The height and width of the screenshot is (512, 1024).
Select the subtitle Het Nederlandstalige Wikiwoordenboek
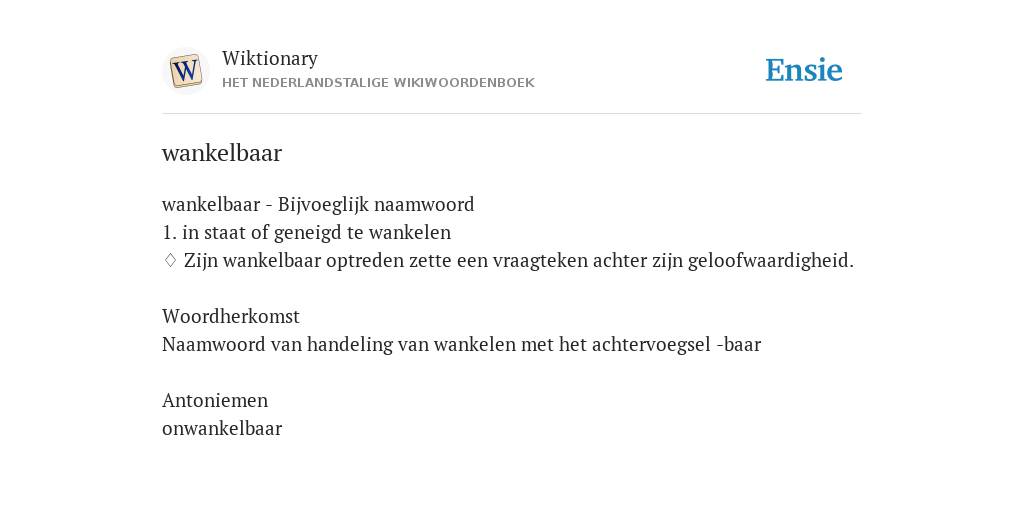coord(378,83)
